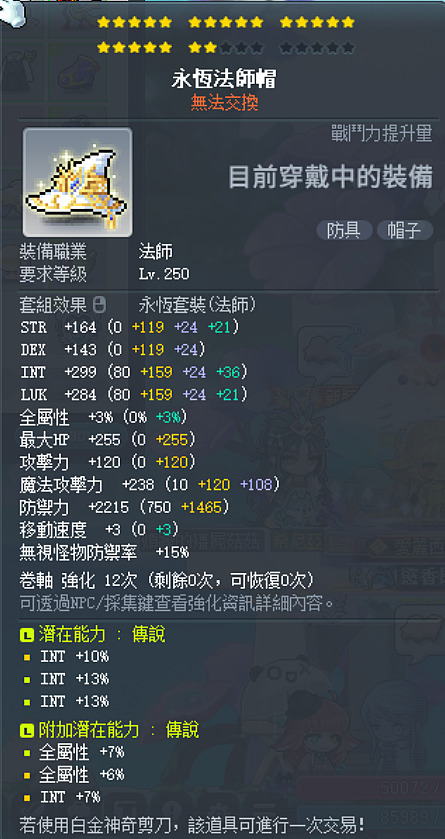Click the mouse icon beside 套組效果
Image resolution: width=445 pixels, height=839 pixels.
[x=99, y=305]
